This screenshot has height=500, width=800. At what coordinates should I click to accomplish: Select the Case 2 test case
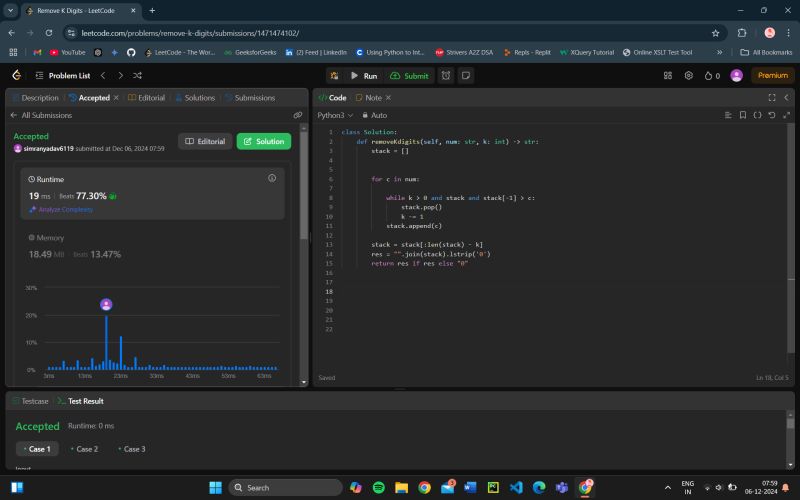85,449
